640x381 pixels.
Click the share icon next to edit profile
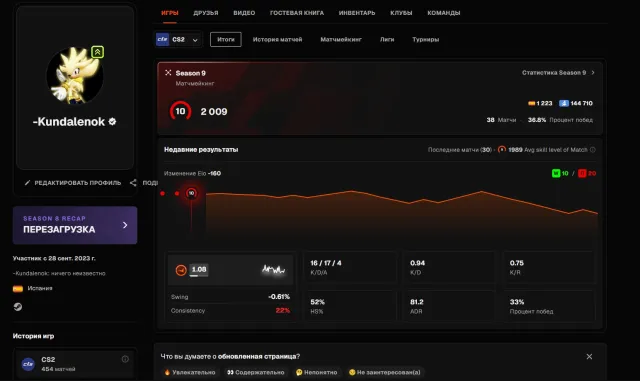tap(133, 183)
